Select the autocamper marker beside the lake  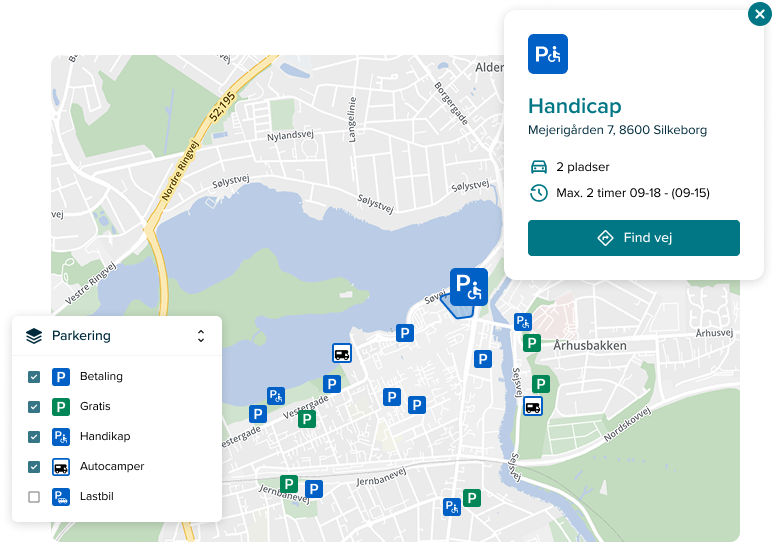pos(342,352)
